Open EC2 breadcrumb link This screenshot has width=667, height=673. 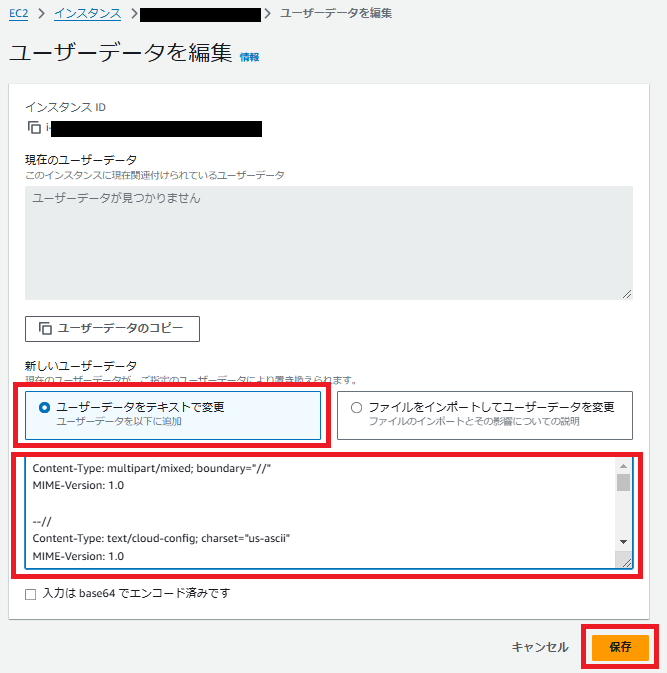pos(18,14)
